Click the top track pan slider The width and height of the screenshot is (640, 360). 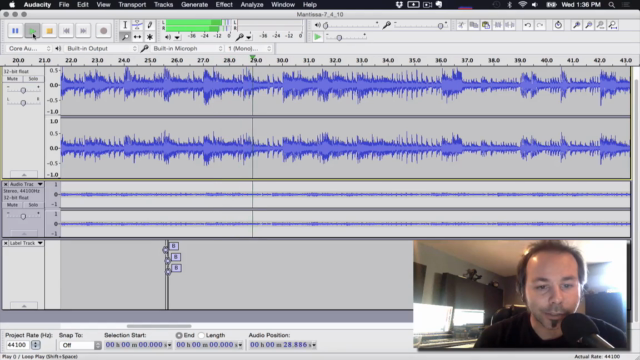pyautogui.click(x=23, y=103)
